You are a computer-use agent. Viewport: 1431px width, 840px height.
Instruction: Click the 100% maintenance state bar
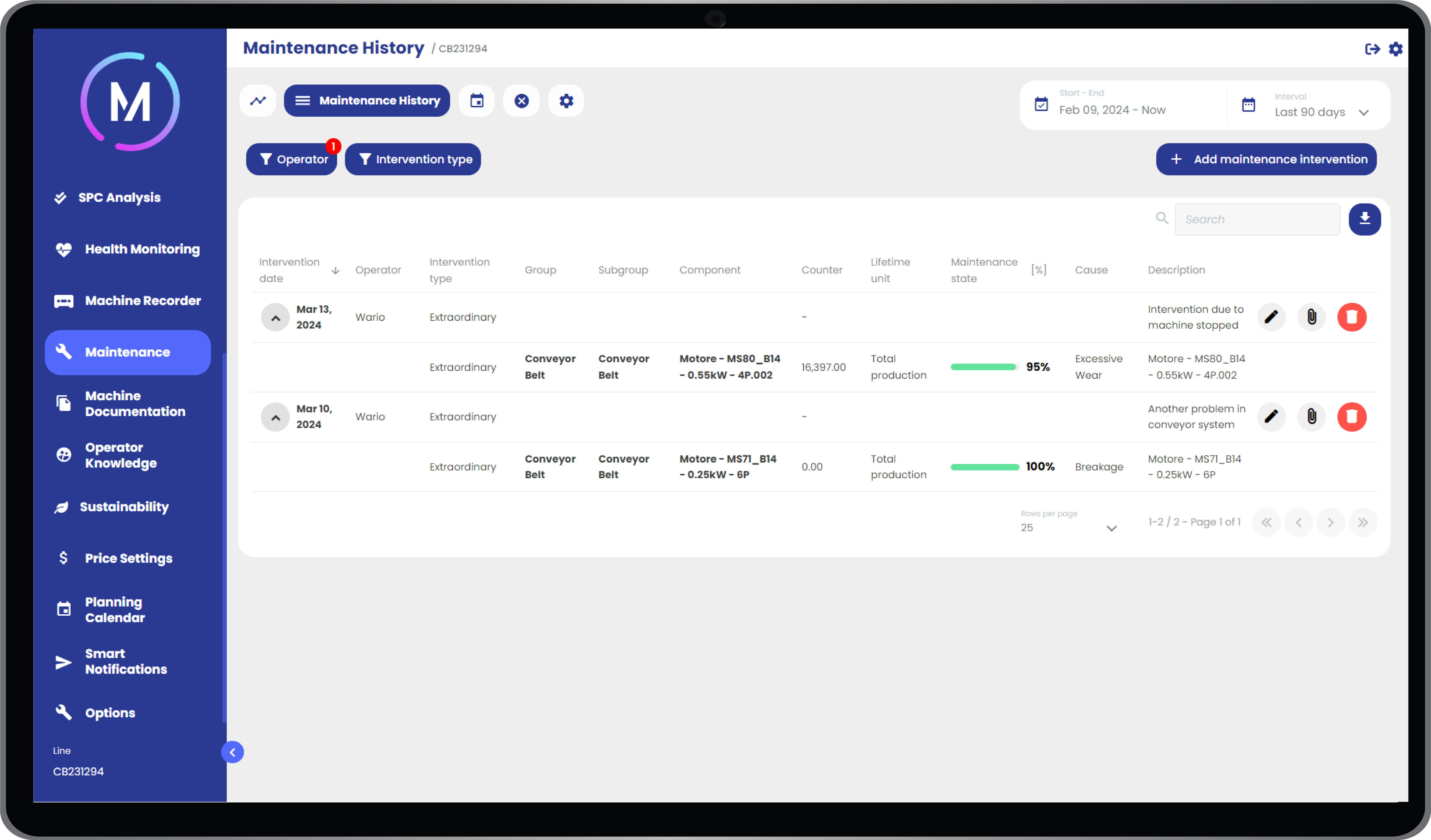coord(985,467)
